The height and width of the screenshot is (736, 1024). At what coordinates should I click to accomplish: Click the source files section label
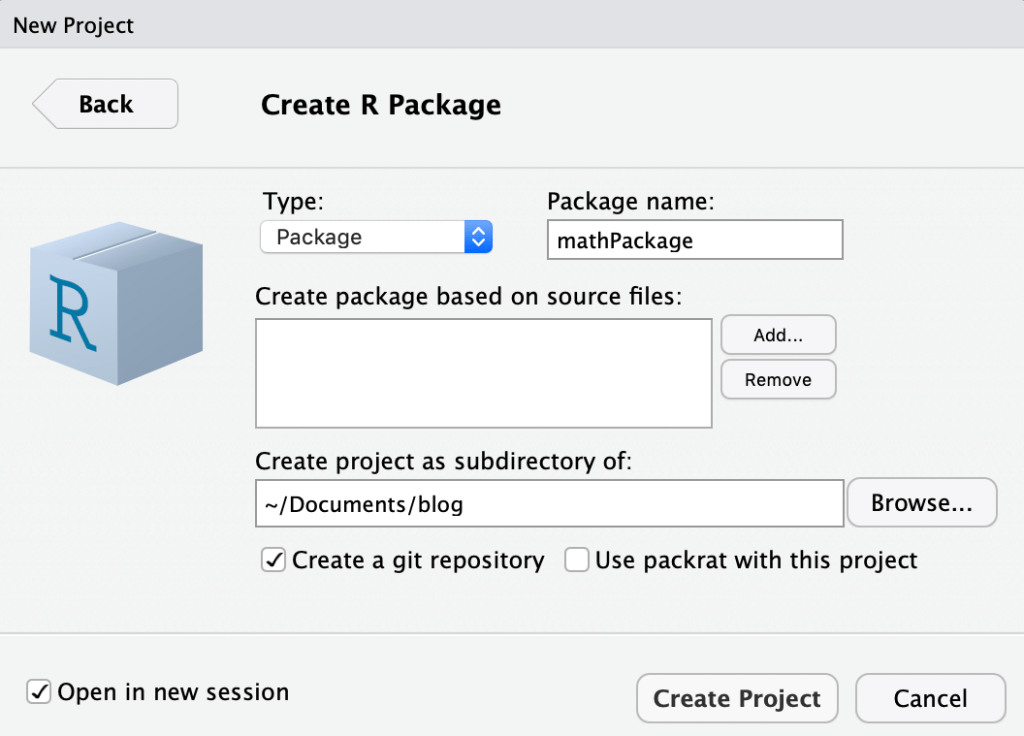pyautogui.click(x=468, y=296)
